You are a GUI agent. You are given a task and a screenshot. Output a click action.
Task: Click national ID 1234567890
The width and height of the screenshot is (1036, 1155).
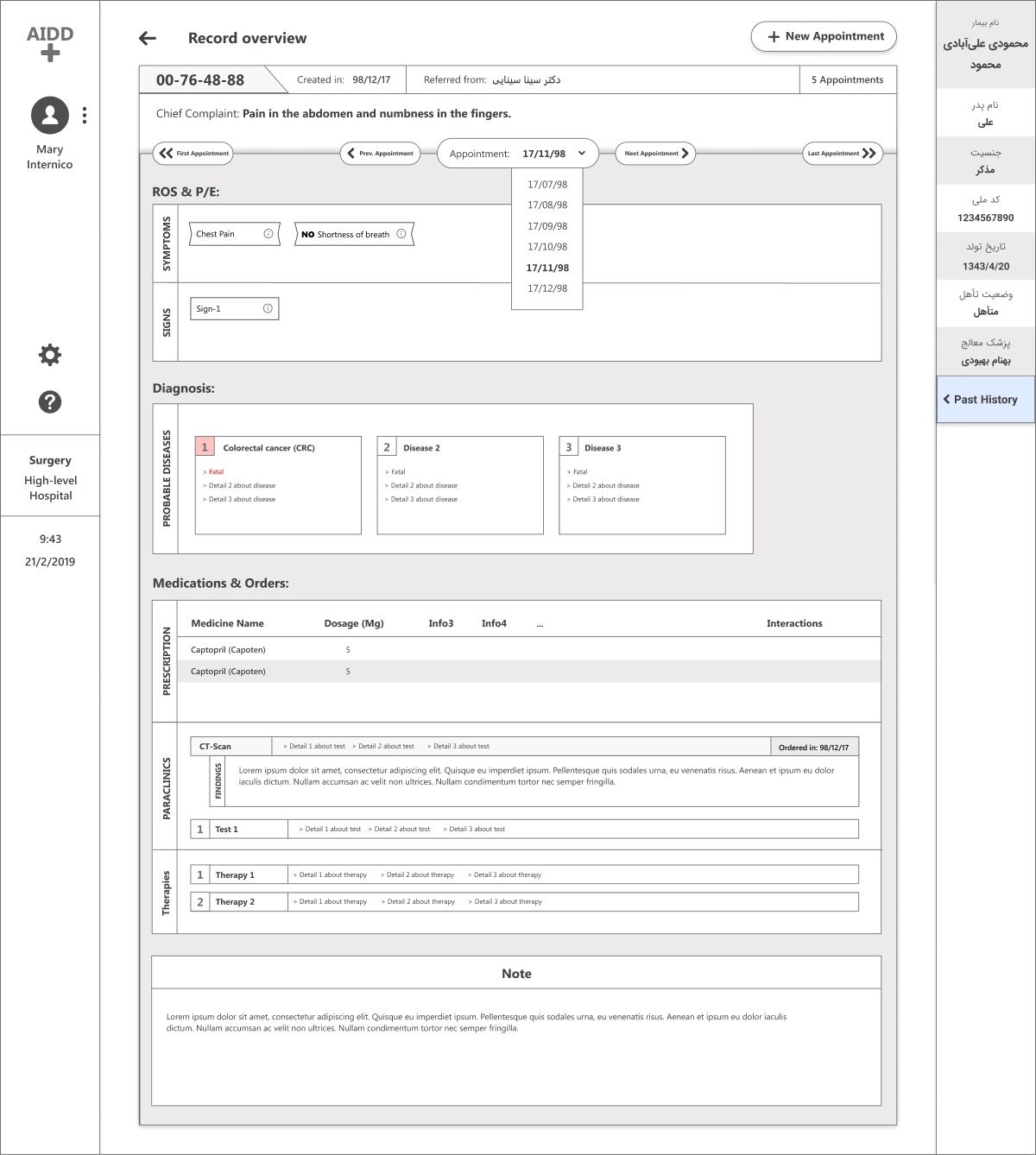click(x=985, y=218)
